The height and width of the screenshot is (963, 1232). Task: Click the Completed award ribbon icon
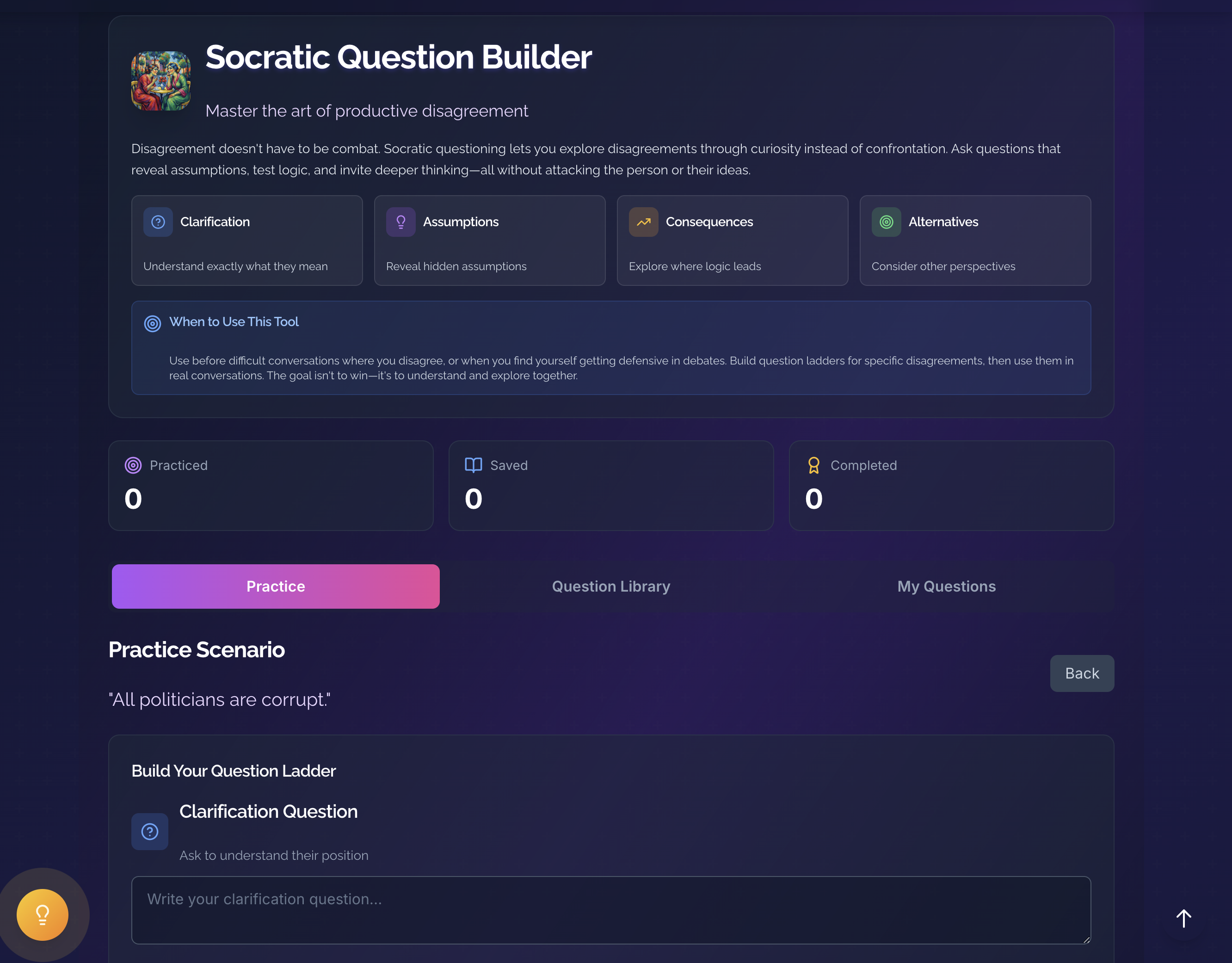(x=813, y=465)
